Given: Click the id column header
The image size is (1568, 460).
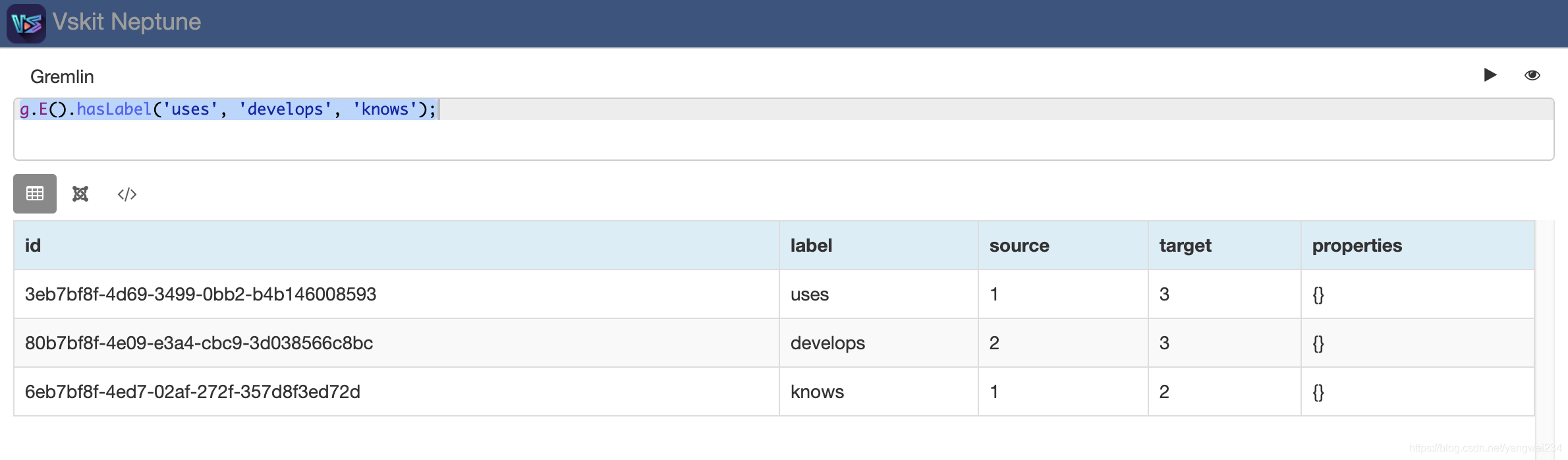Looking at the screenshot, I should point(33,246).
